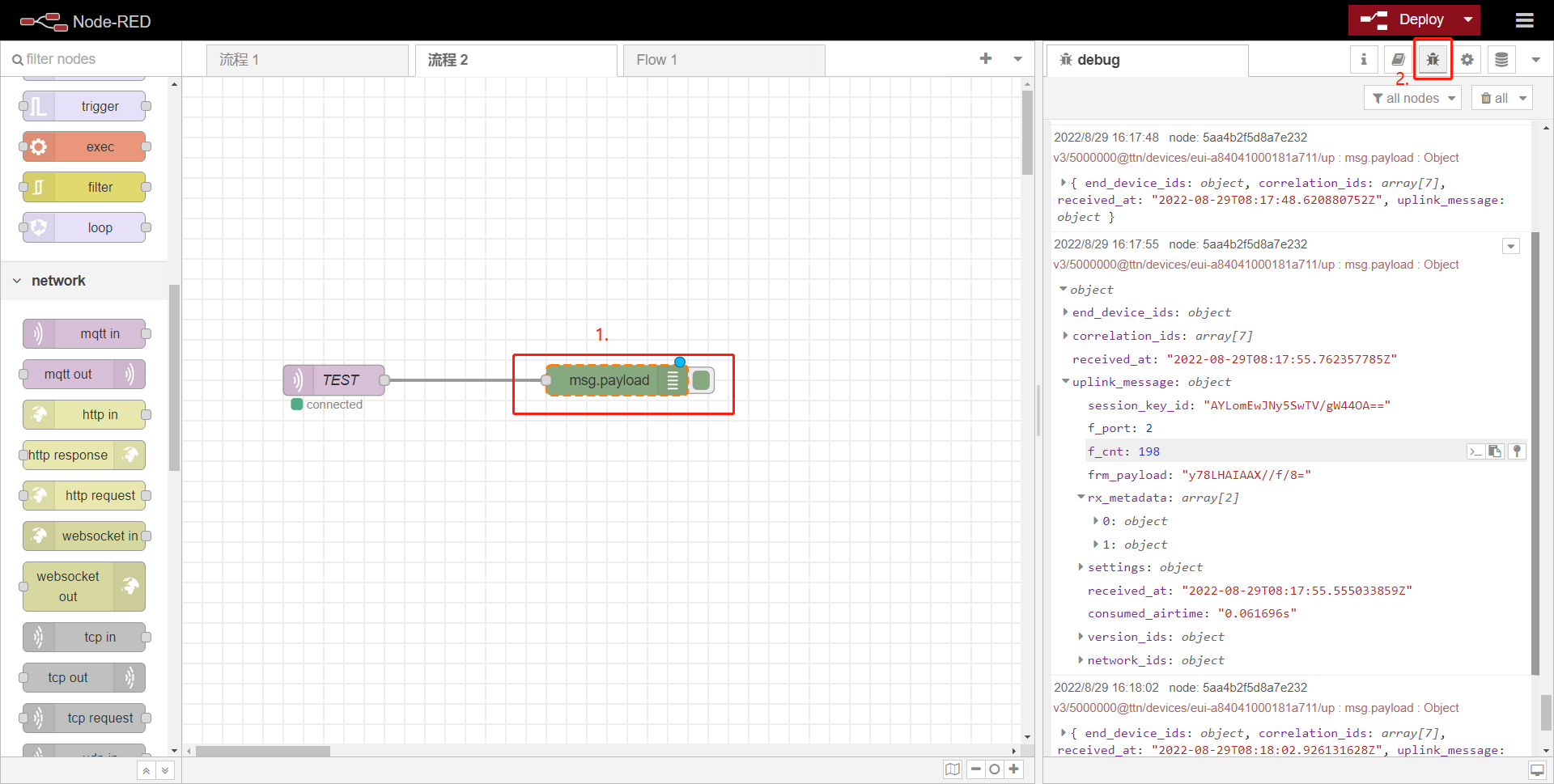Image resolution: width=1554 pixels, height=784 pixels.
Task: Expand rx_metadata item 0 object
Action: [x=1096, y=521]
